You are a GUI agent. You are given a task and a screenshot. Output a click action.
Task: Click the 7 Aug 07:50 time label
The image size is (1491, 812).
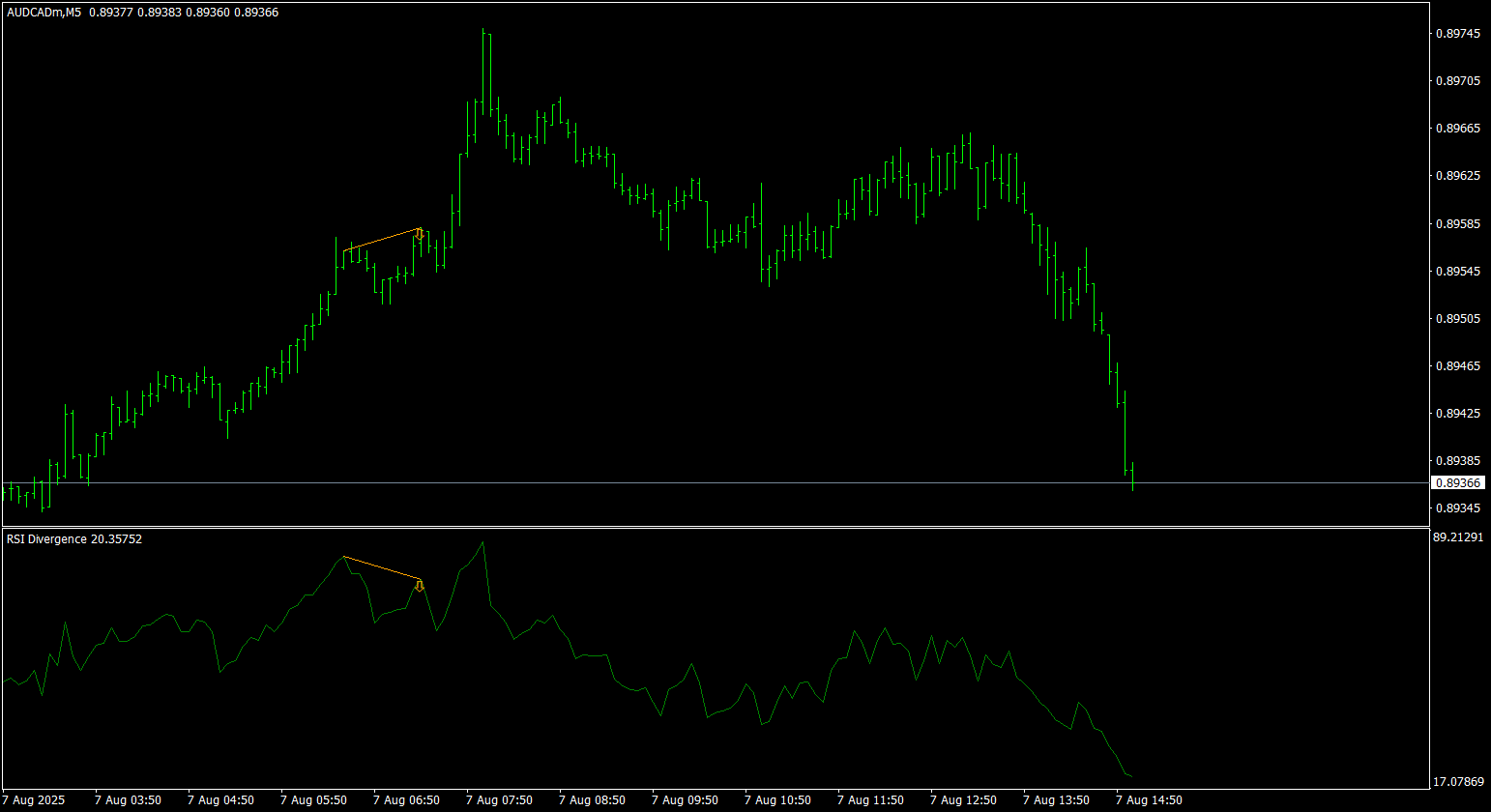pyautogui.click(x=499, y=800)
